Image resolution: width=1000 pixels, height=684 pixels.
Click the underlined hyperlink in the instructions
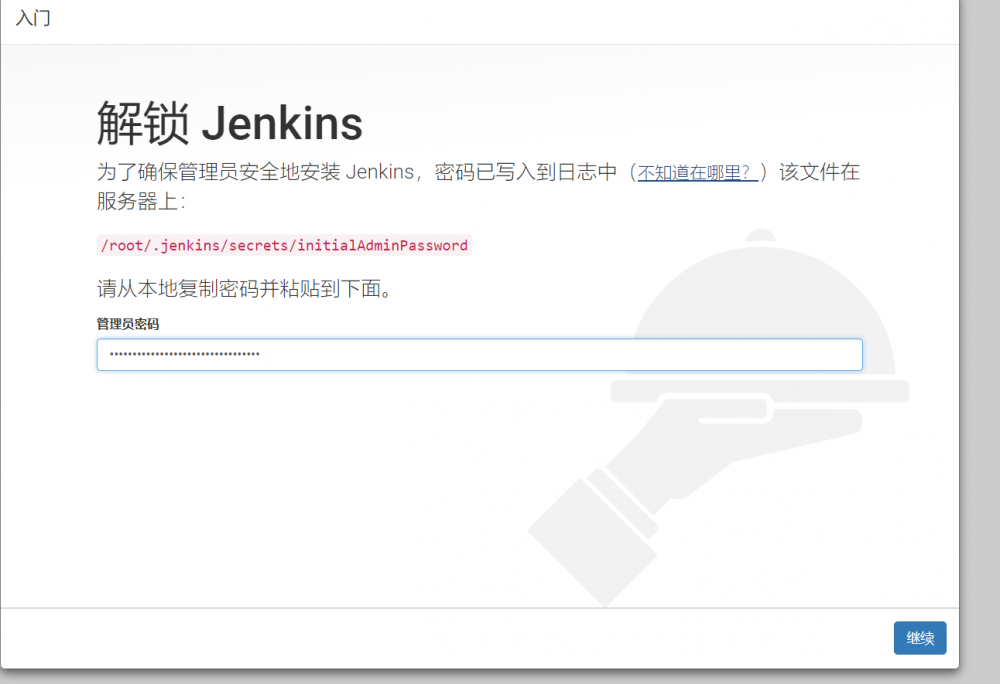coord(697,171)
